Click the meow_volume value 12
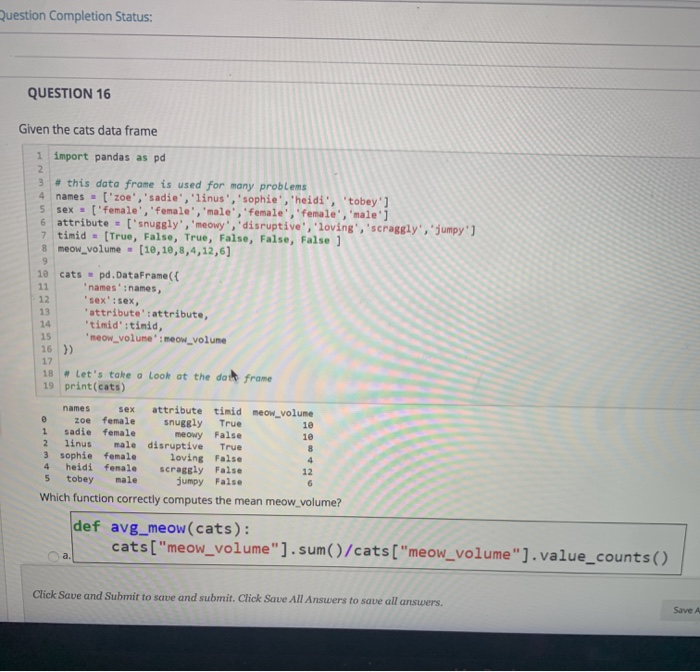The image size is (700, 672). pyautogui.click(x=308, y=472)
